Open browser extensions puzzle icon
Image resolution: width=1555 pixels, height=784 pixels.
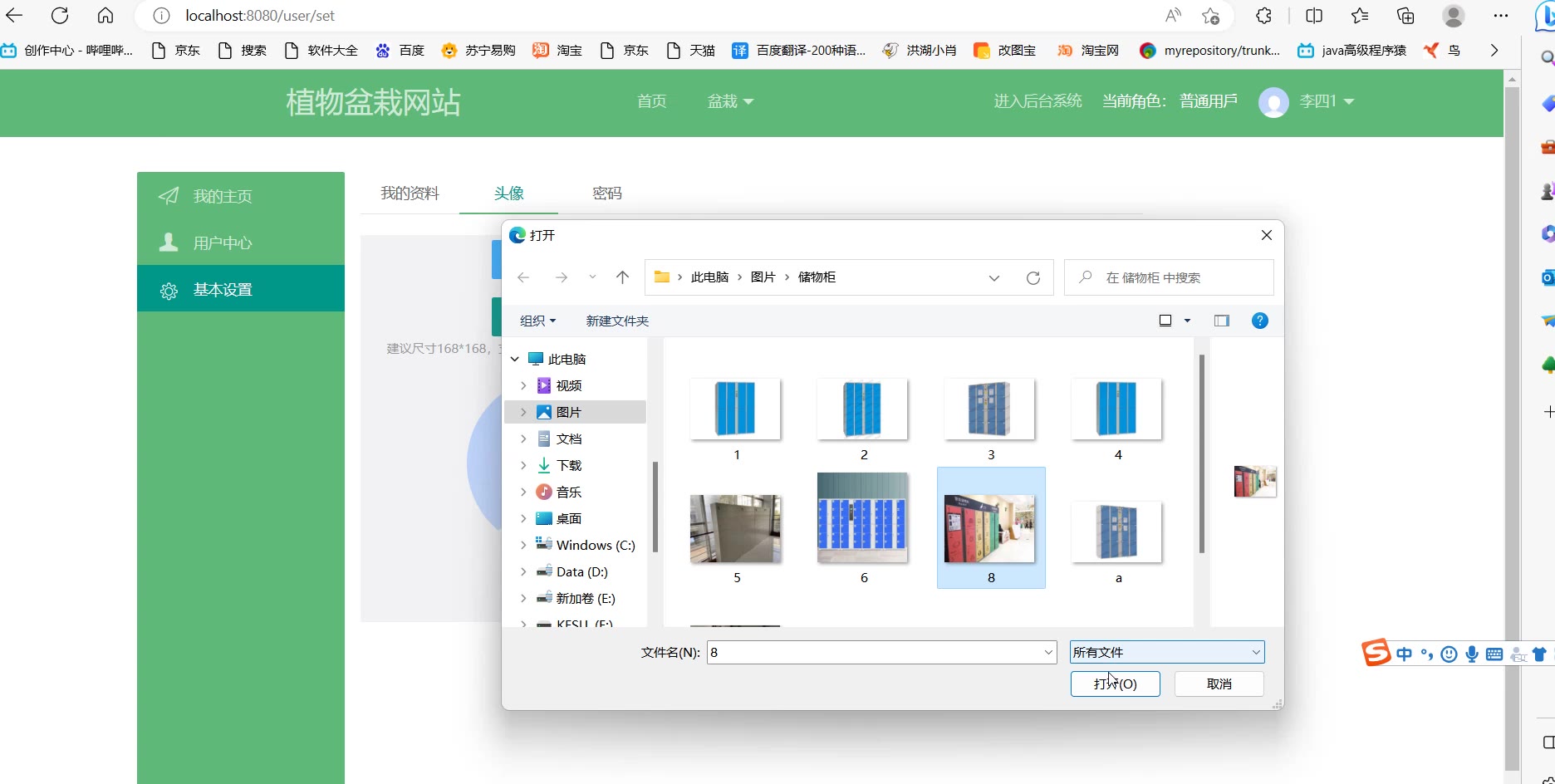(1263, 16)
